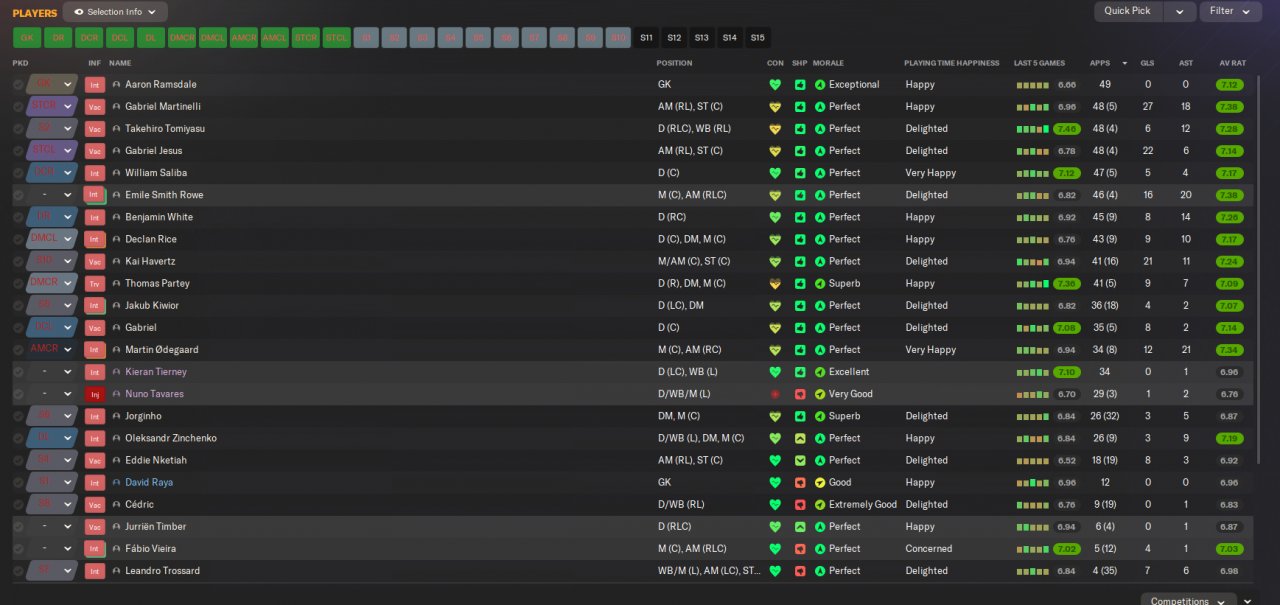
Task: Toggle picked checkmark for Jorginho
Action: coord(18,416)
